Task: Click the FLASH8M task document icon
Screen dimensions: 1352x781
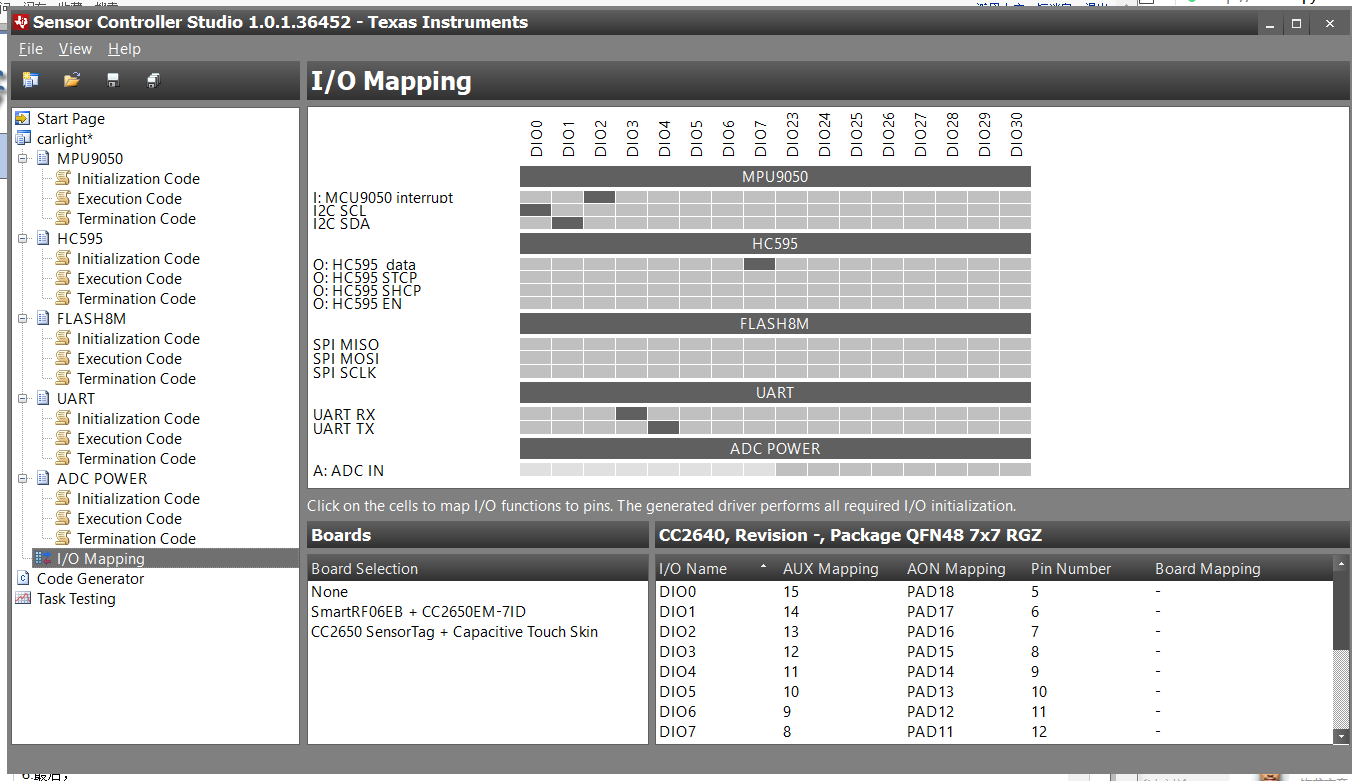Action: click(x=43, y=318)
